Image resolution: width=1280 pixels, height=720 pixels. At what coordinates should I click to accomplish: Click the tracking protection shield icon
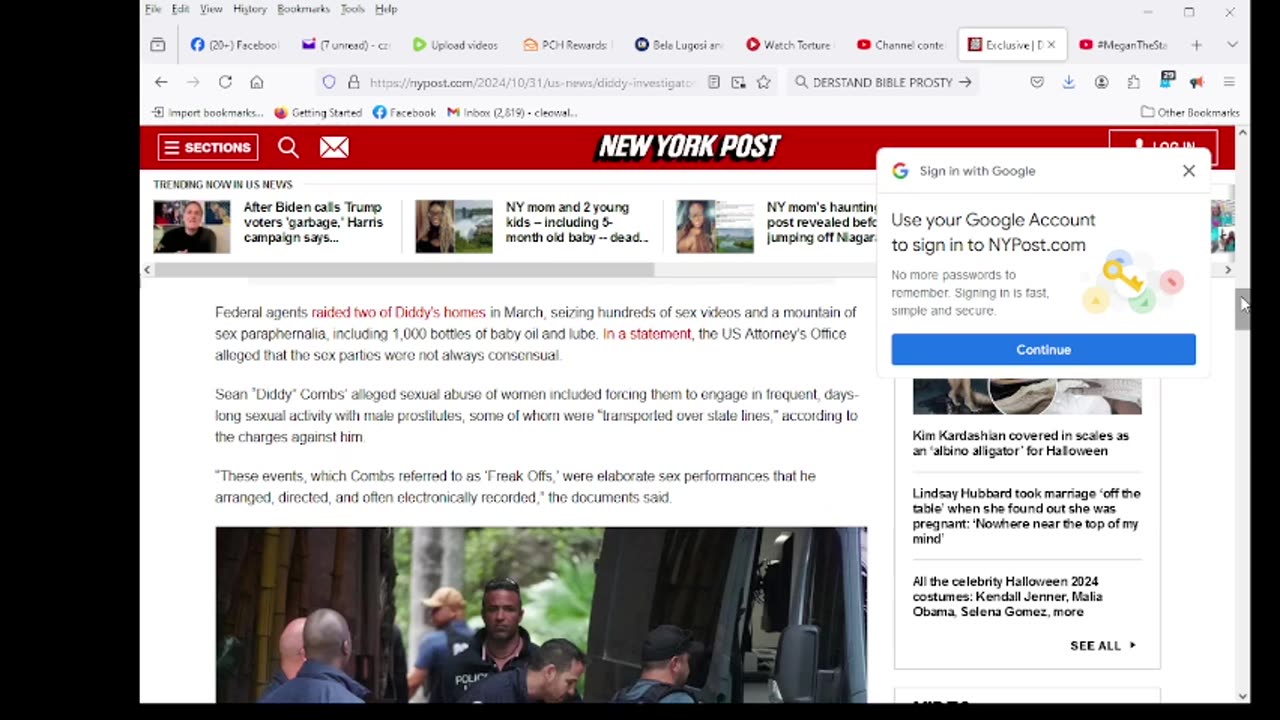pyautogui.click(x=328, y=82)
